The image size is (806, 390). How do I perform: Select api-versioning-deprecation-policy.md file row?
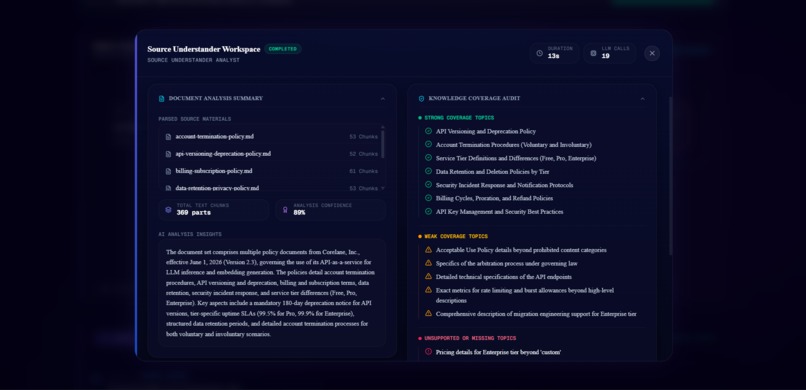pyautogui.click(x=271, y=154)
